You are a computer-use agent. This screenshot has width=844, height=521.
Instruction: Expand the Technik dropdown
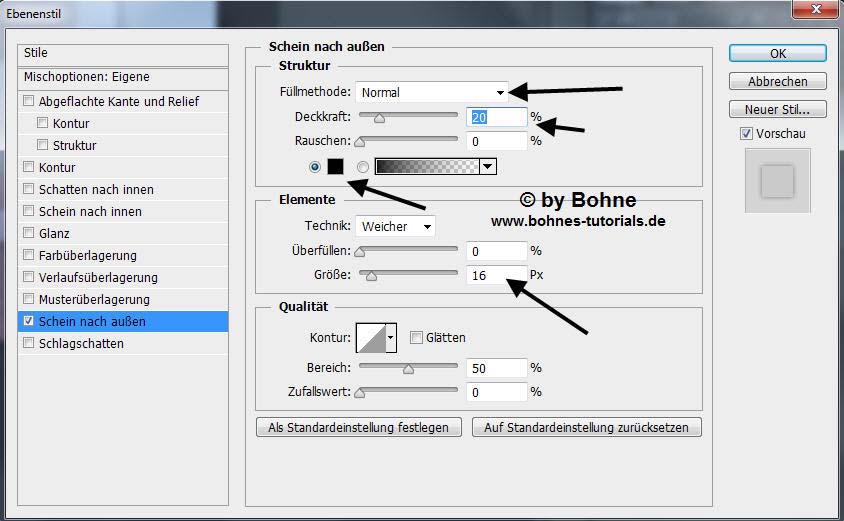396,226
